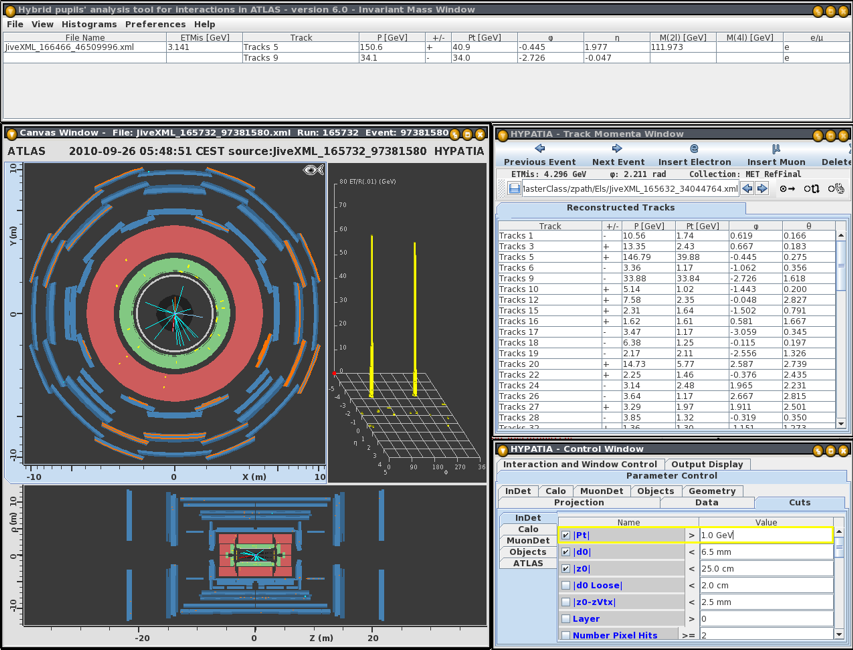This screenshot has width=853, height=650.
Task: Open the Histograms menu
Action: tap(89, 24)
